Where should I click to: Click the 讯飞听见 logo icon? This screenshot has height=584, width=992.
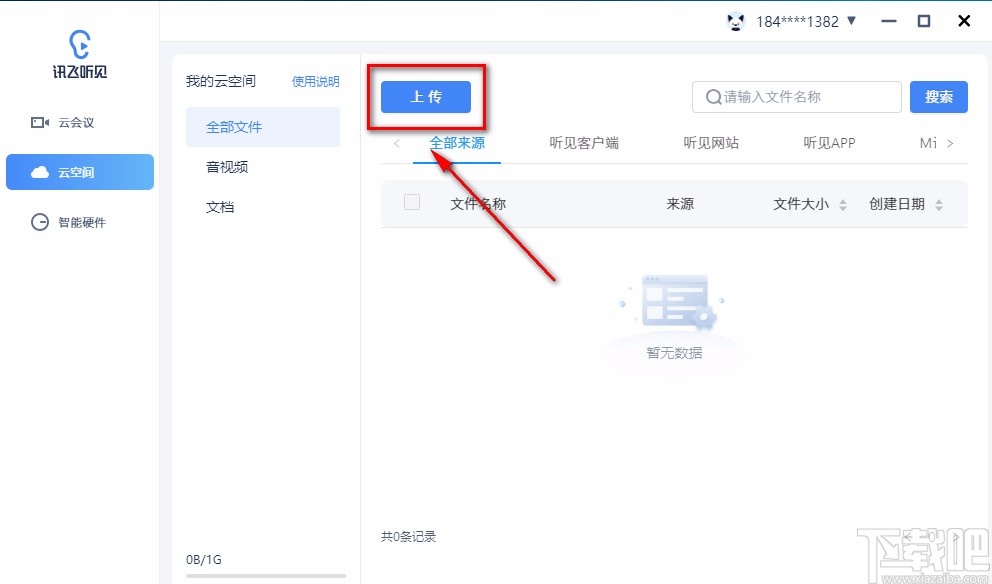pyautogui.click(x=80, y=54)
